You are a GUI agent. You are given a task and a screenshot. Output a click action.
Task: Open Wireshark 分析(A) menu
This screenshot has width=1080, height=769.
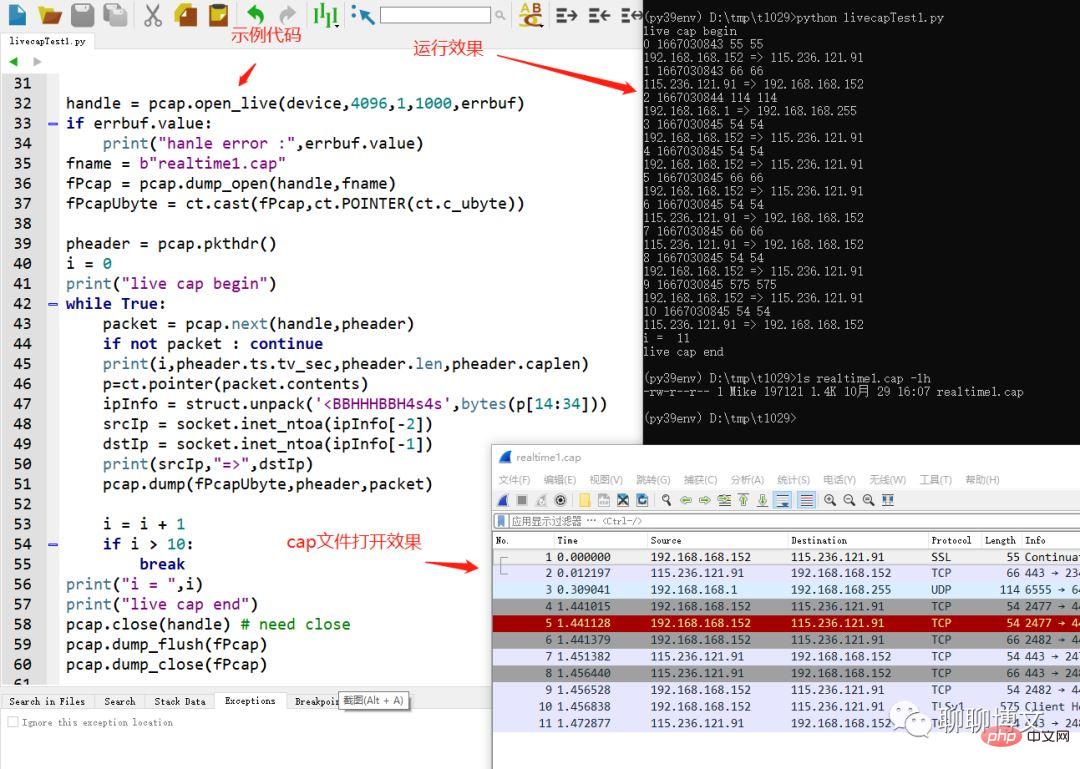pos(747,480)
